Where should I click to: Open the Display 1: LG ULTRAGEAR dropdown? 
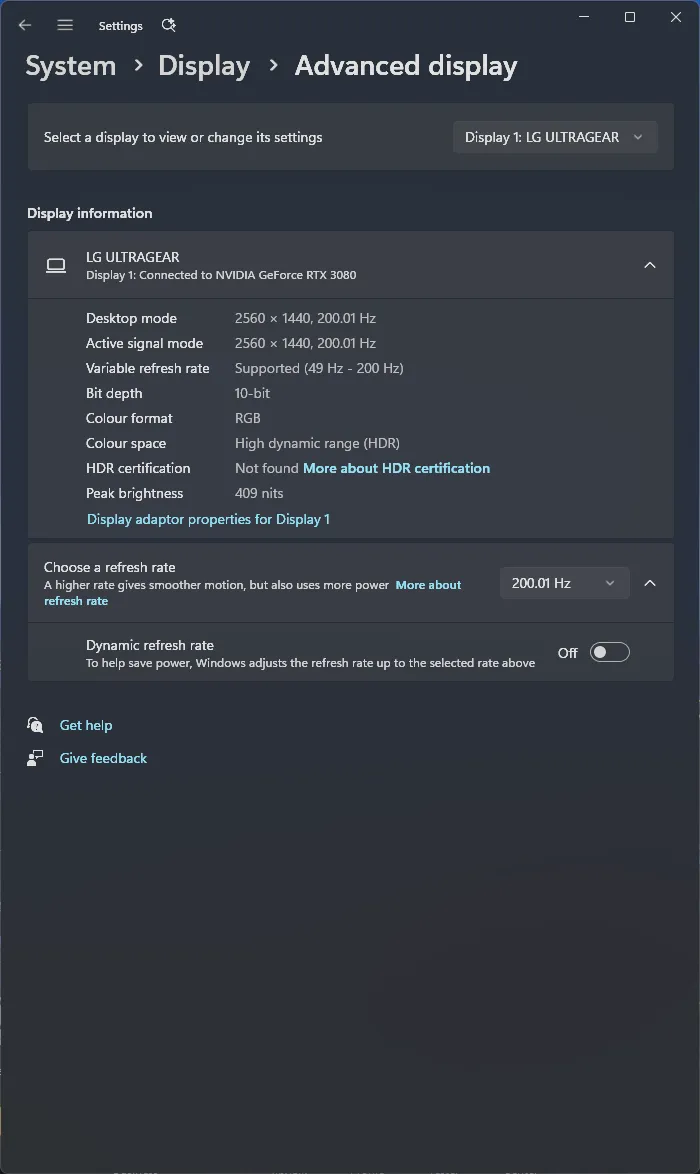(x=555, y=137)
